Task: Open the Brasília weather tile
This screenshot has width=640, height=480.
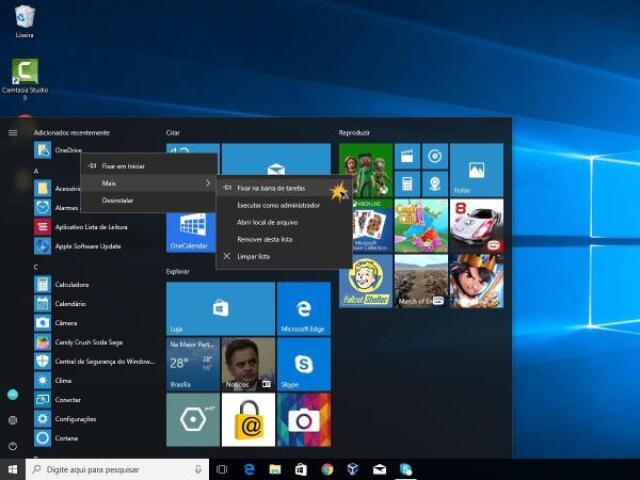Action: 193,364
